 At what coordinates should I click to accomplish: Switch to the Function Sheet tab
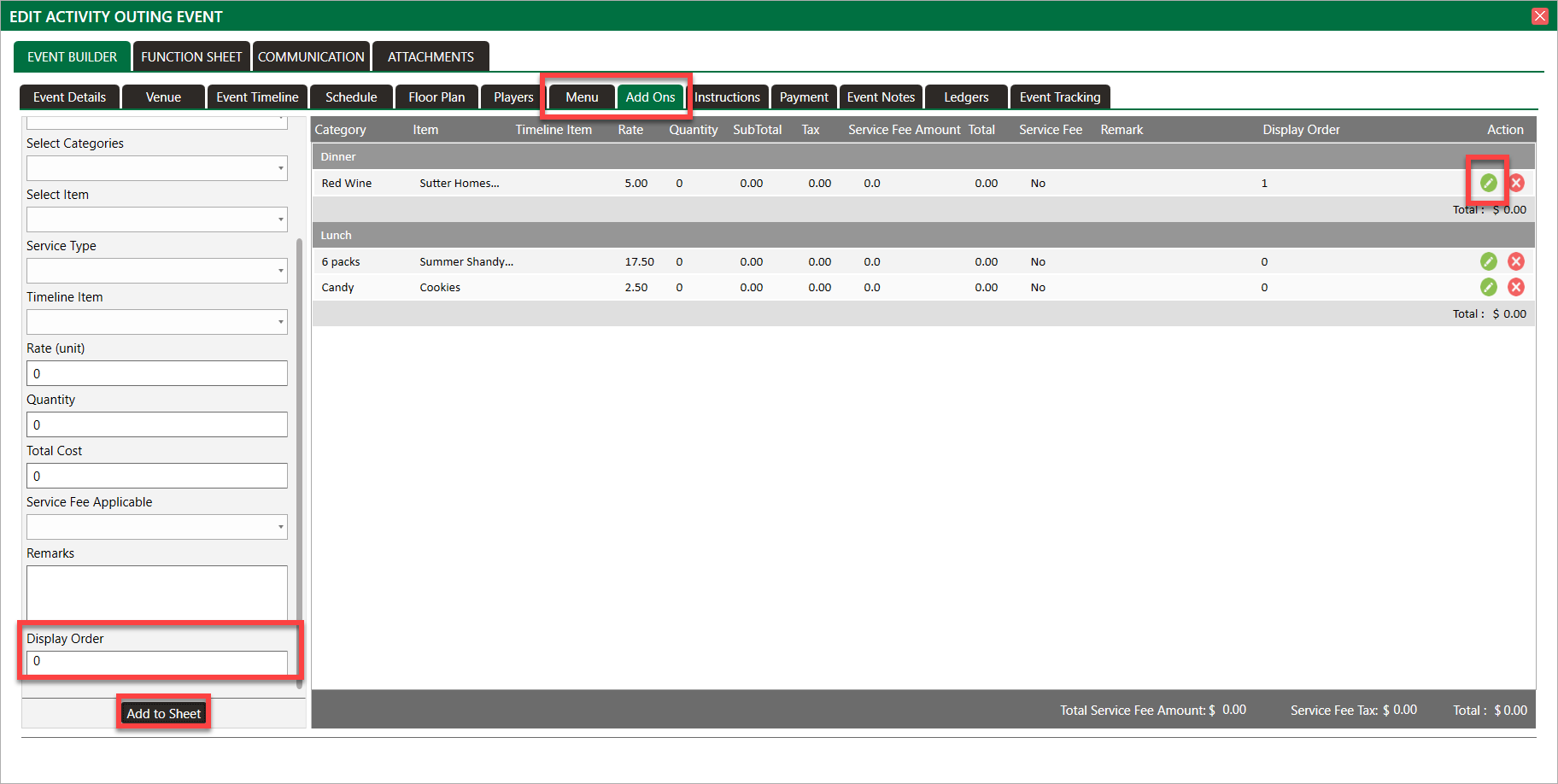coord(191,57)
